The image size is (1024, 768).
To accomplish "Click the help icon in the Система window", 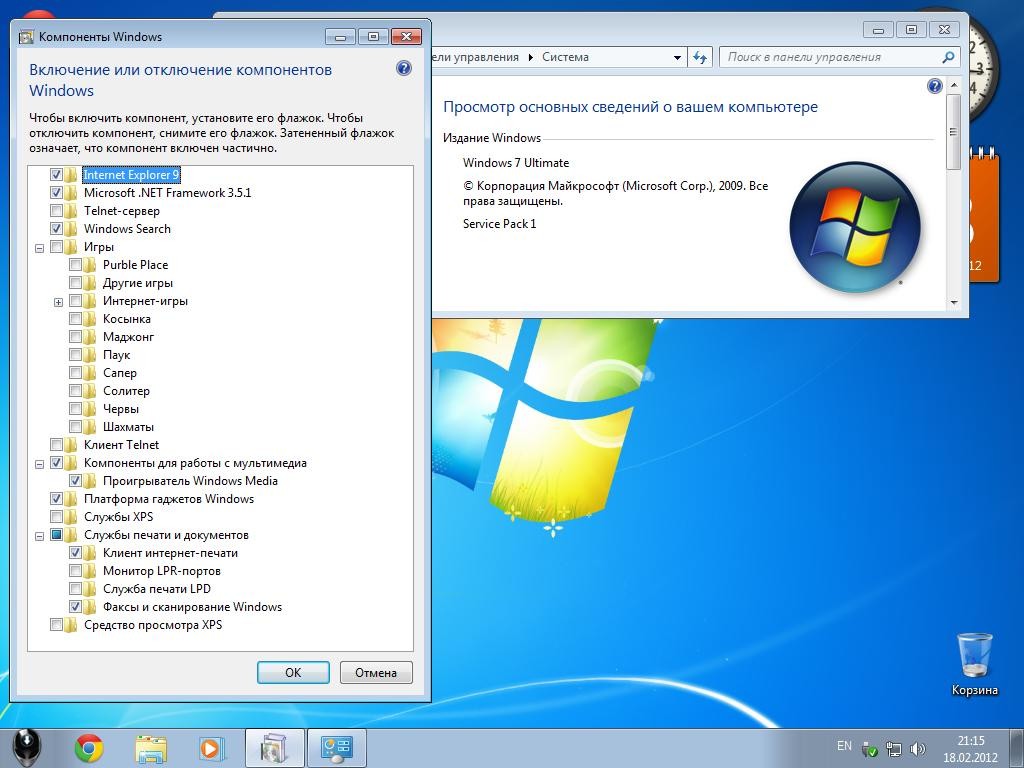I will tap(935, 86).
